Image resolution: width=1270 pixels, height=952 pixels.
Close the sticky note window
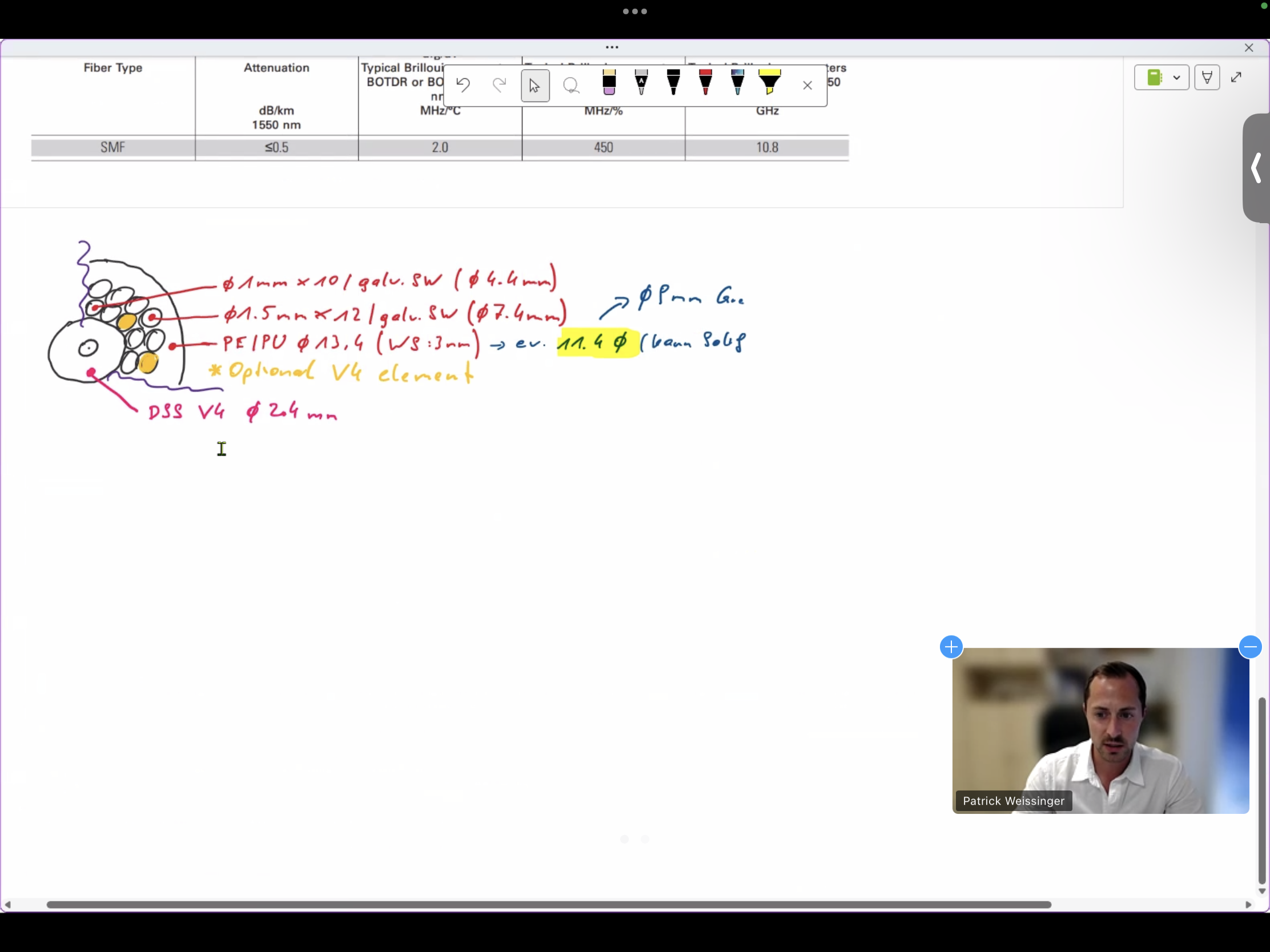1249,47
